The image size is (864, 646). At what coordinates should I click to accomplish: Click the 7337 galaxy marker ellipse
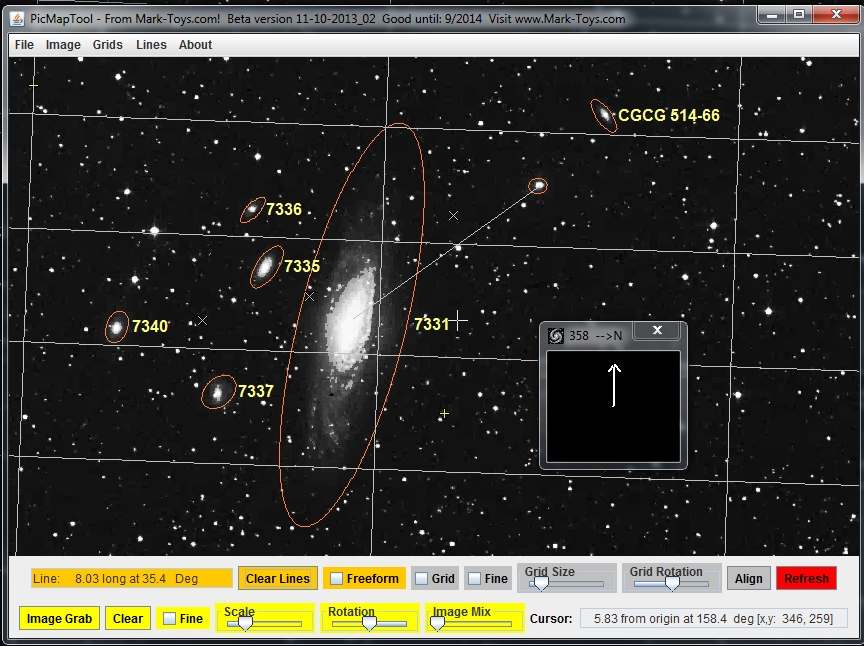[x=217, y=393]
